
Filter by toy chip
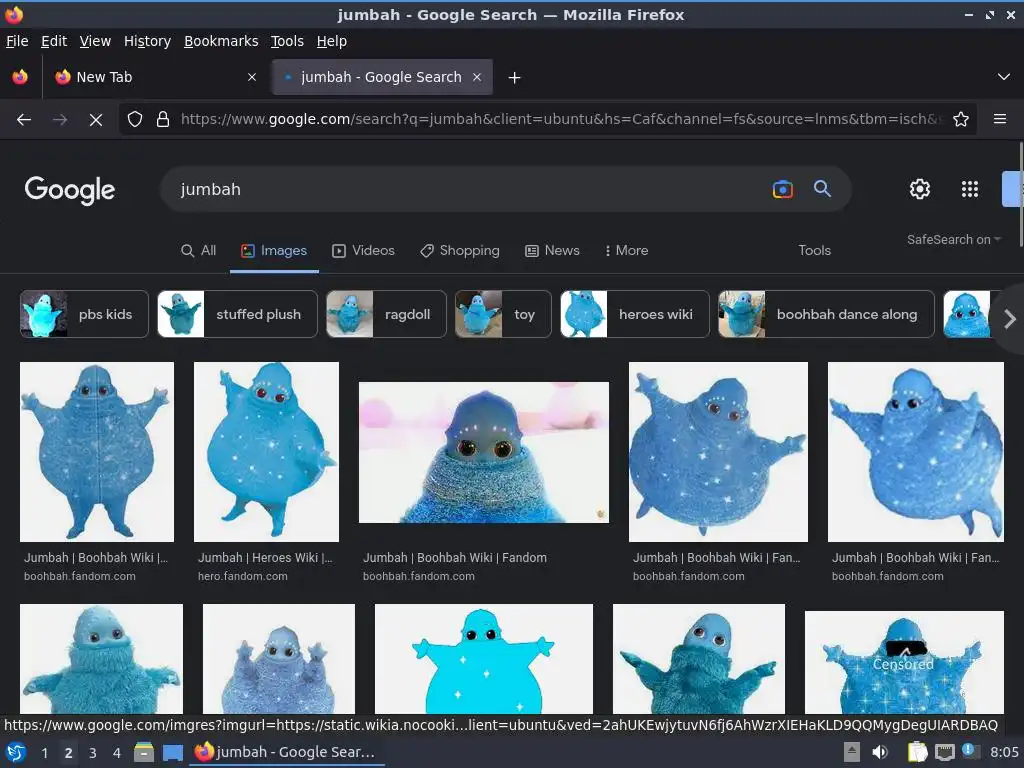click(503, 314)
